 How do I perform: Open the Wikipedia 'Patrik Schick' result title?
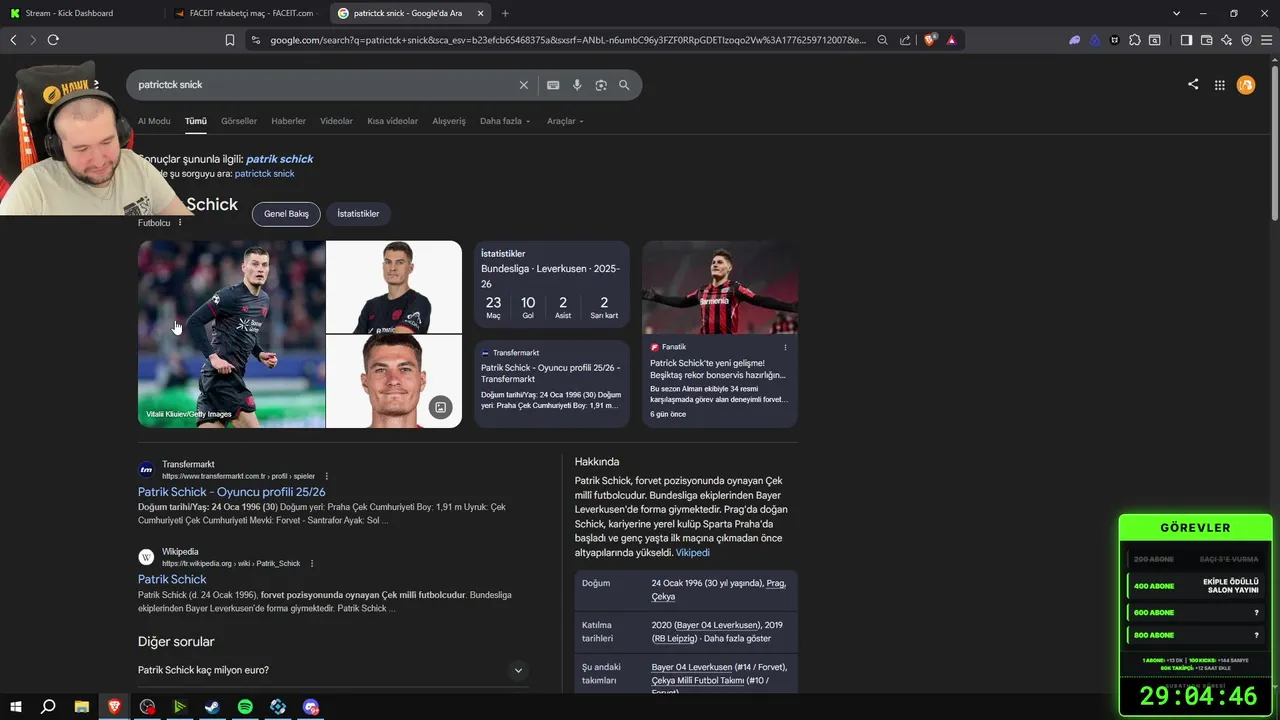click(x=172, y=579)
